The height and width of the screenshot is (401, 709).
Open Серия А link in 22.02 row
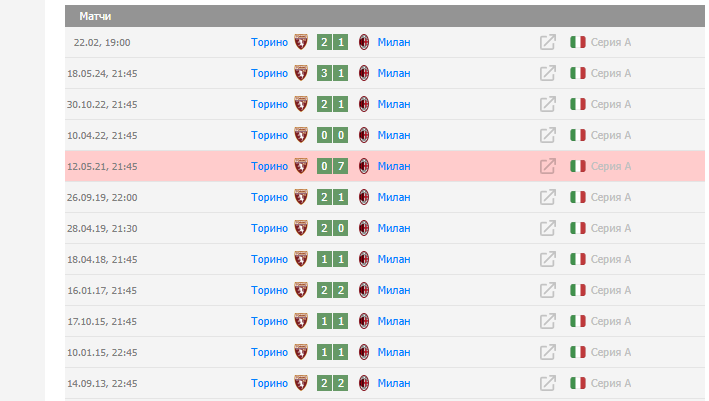(611, 42)
